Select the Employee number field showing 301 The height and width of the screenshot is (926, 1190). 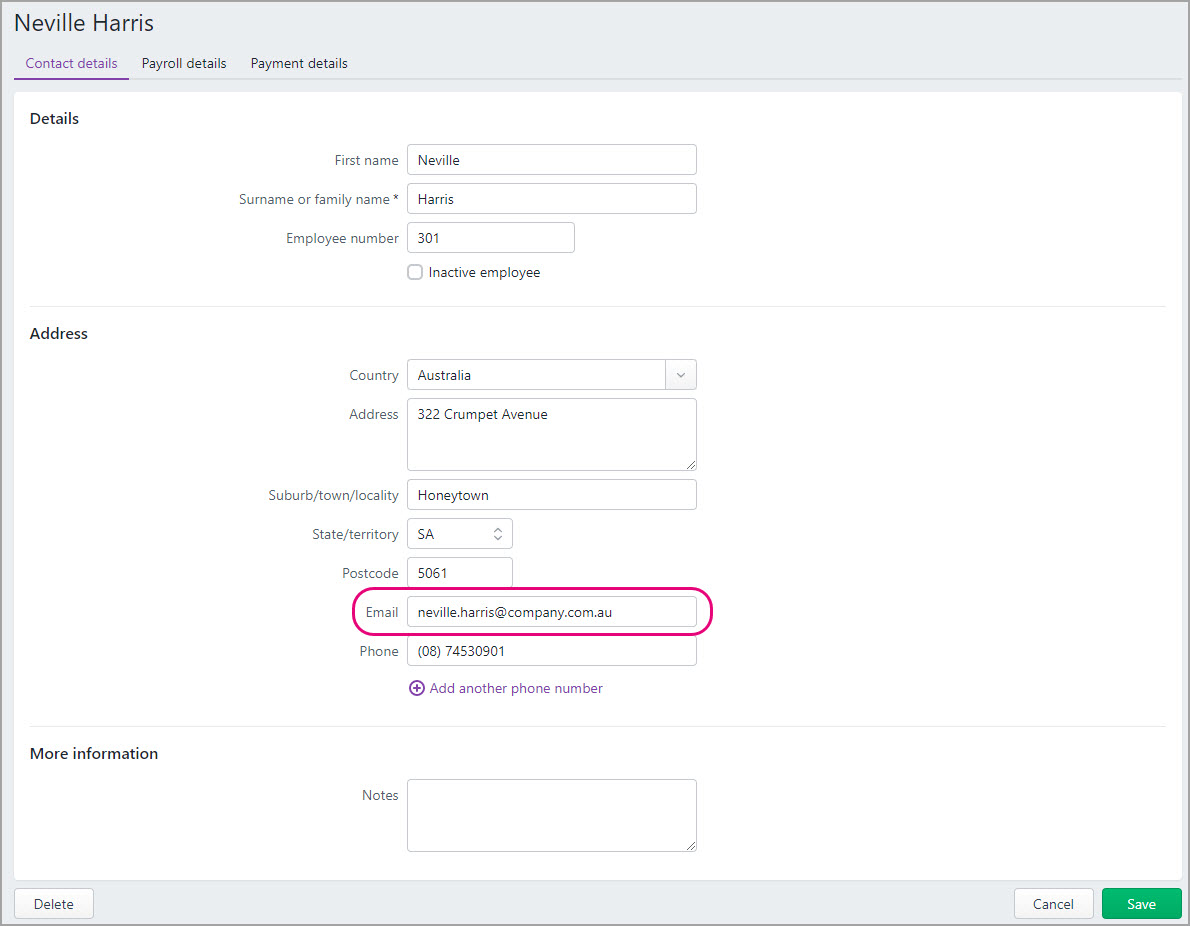pyautogui.click(x=490, y=237)
